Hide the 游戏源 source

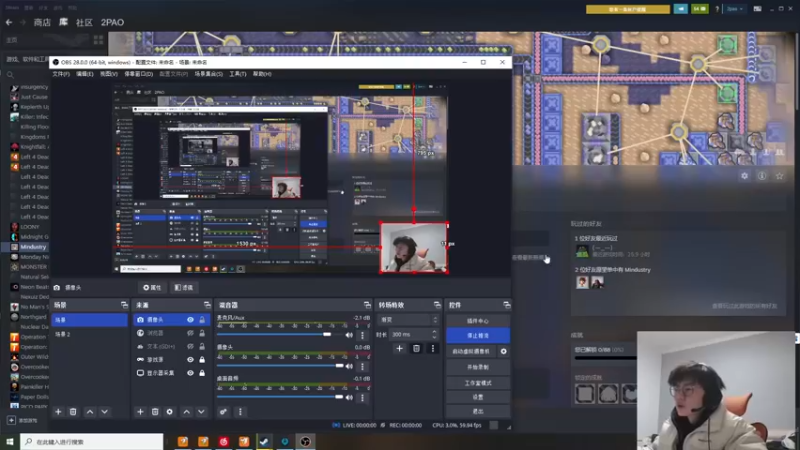[190, 359]
